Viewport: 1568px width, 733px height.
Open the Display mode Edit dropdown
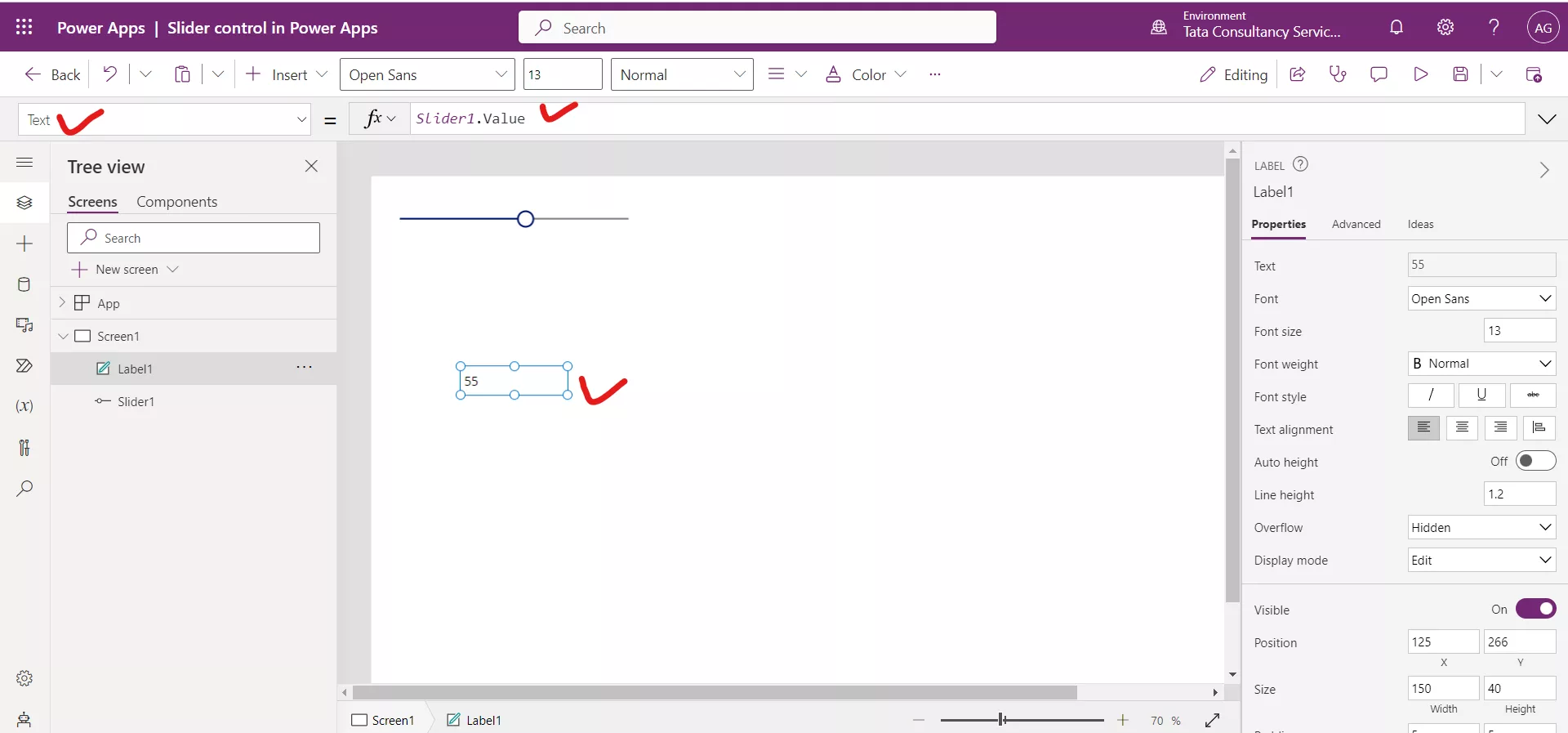(x=1481, y=560)
